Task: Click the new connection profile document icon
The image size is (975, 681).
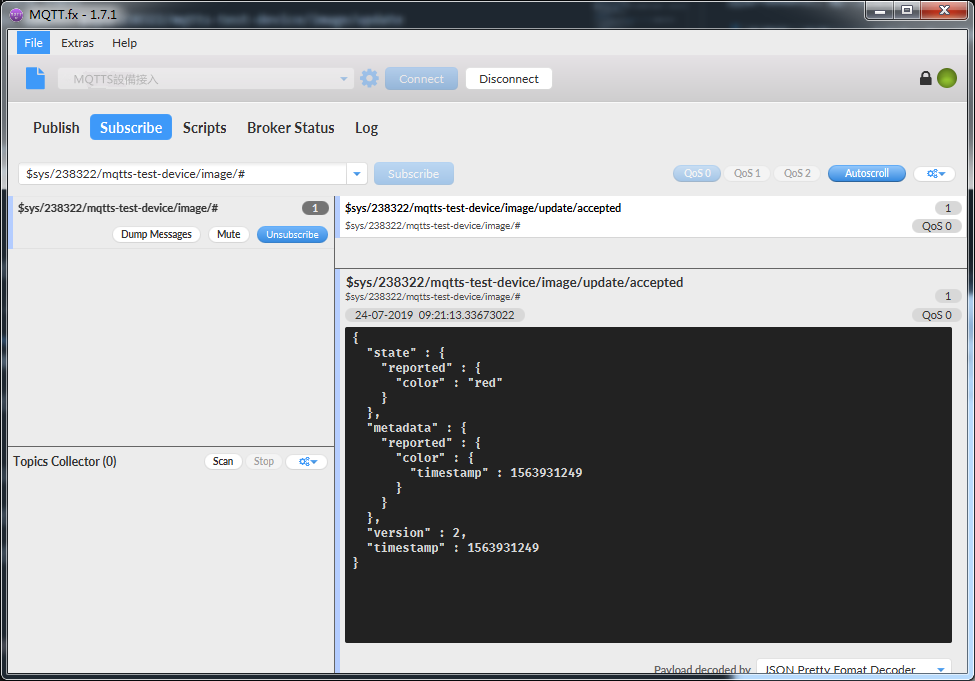Action: 35,78
